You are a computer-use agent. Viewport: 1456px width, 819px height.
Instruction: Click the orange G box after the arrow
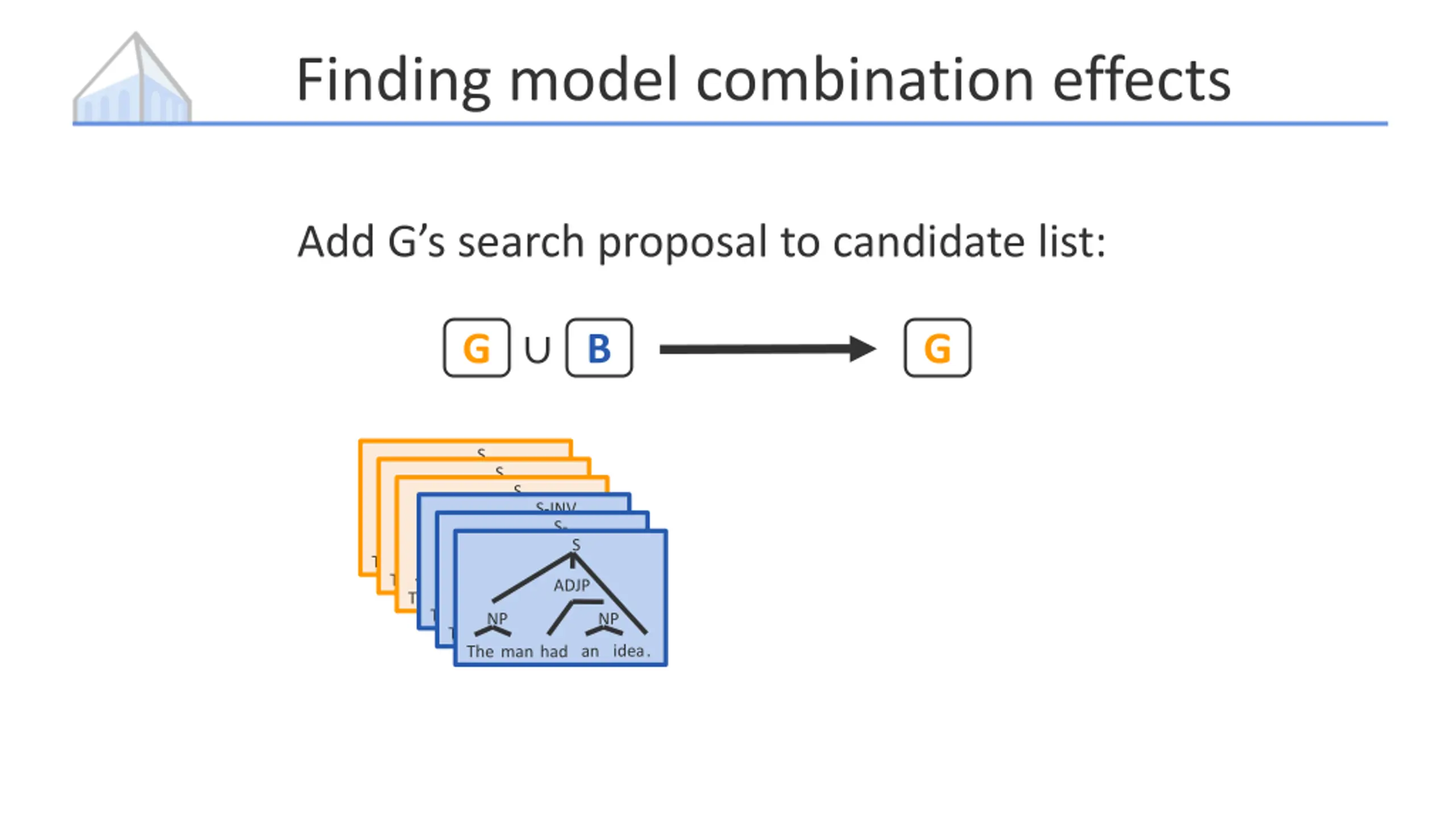click(937, 348)
